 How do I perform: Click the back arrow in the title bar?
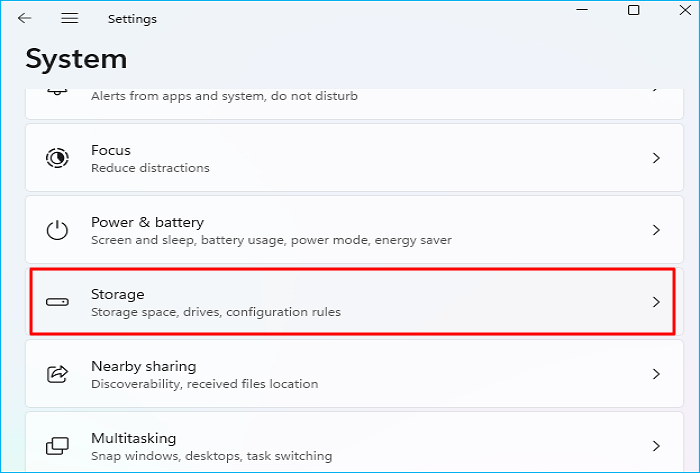coord(25,18)
